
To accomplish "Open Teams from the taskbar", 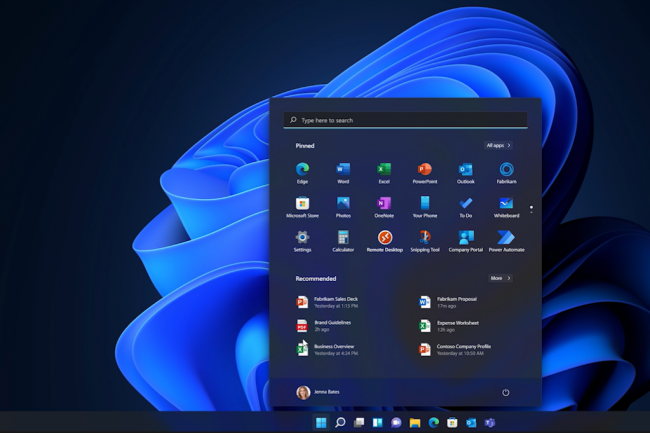I will click(490, 423).
